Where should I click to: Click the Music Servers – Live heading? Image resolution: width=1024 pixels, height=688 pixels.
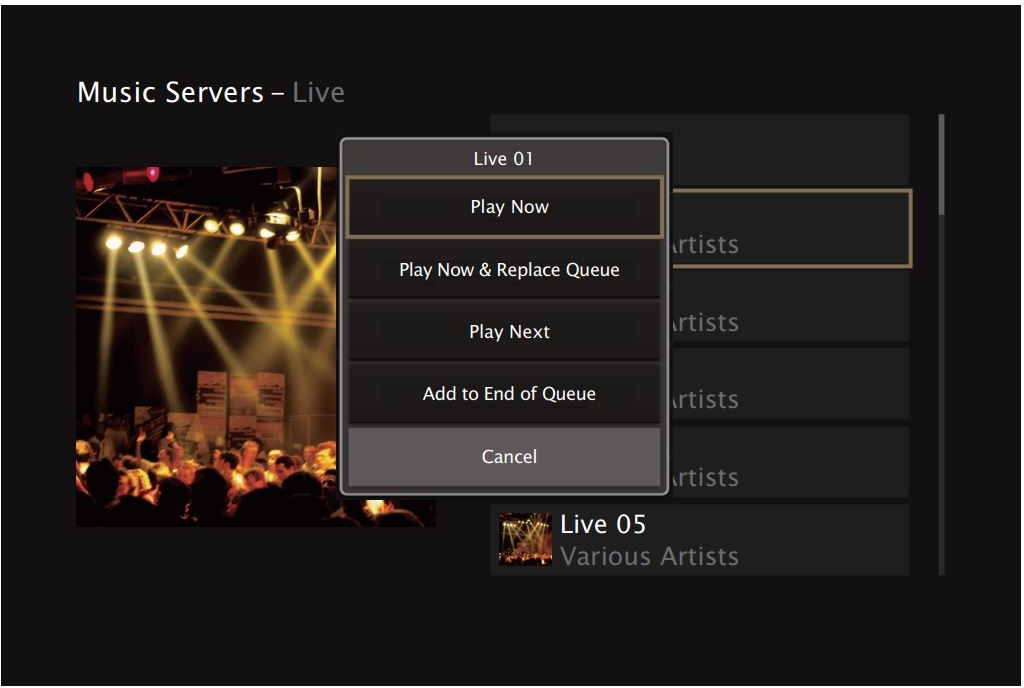point(210,92)
